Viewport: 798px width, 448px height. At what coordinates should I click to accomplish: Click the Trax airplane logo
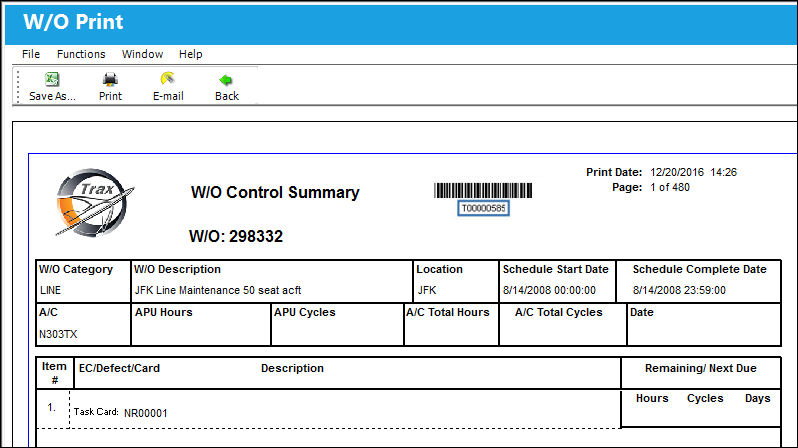(x=95, y=203)
